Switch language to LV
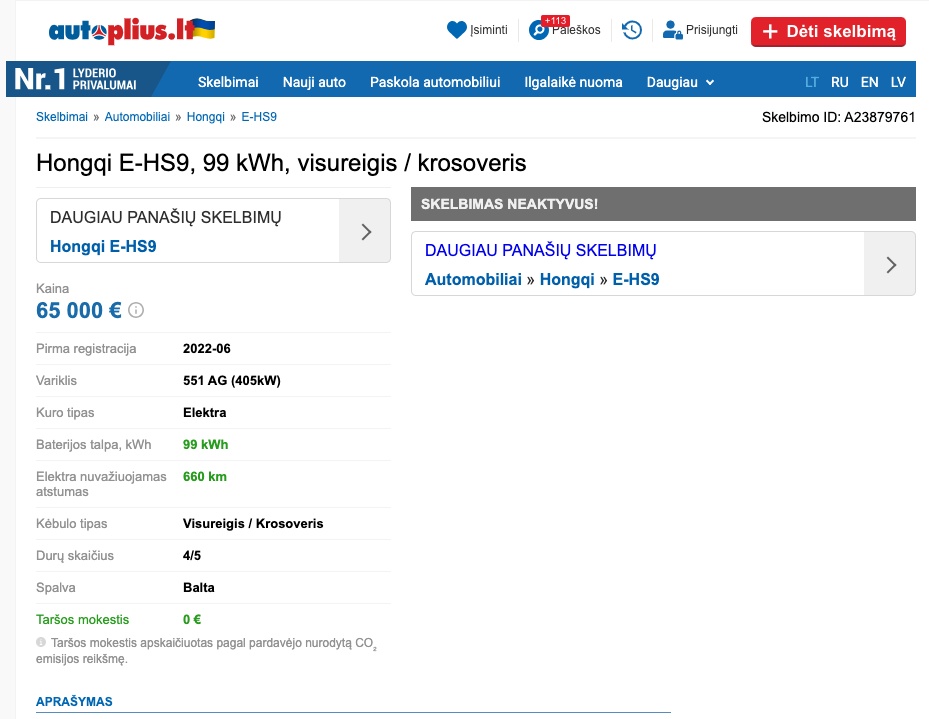The image size is (929, 719). pos(898,82)
